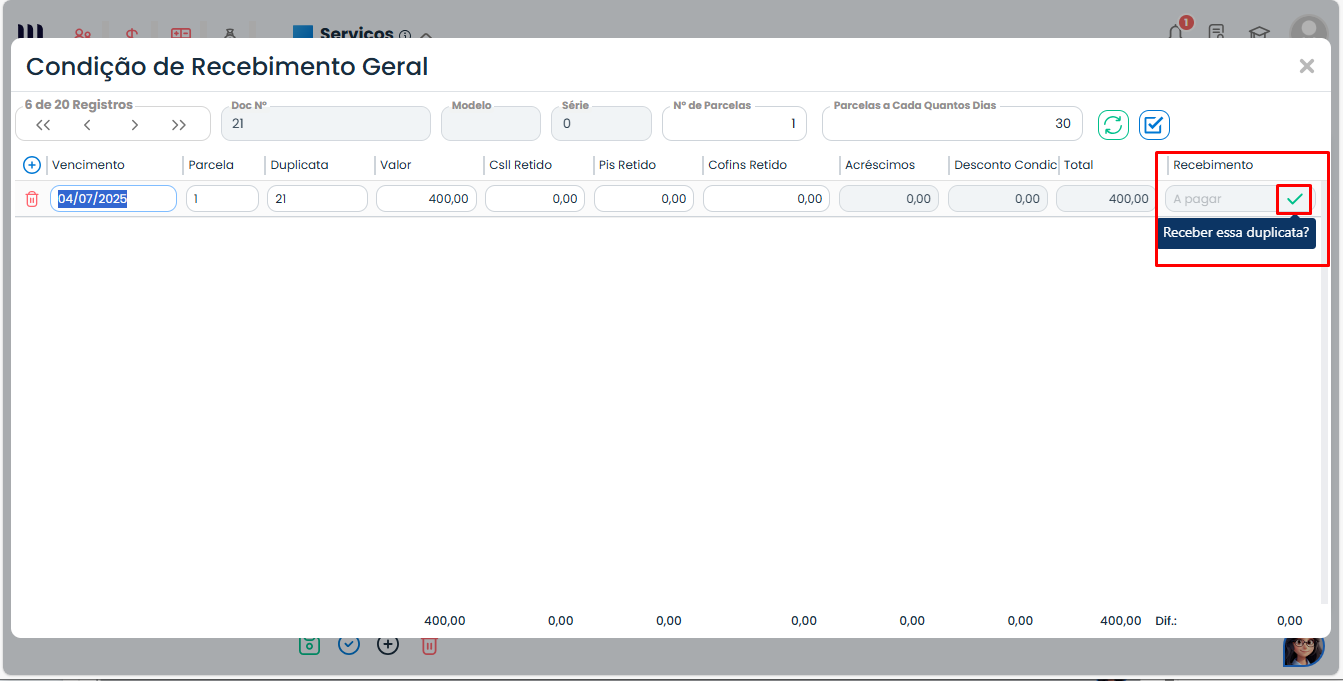Go to first record with double-left arrows
Viewport: 1343px width, 681px height.
click(43, 125)
